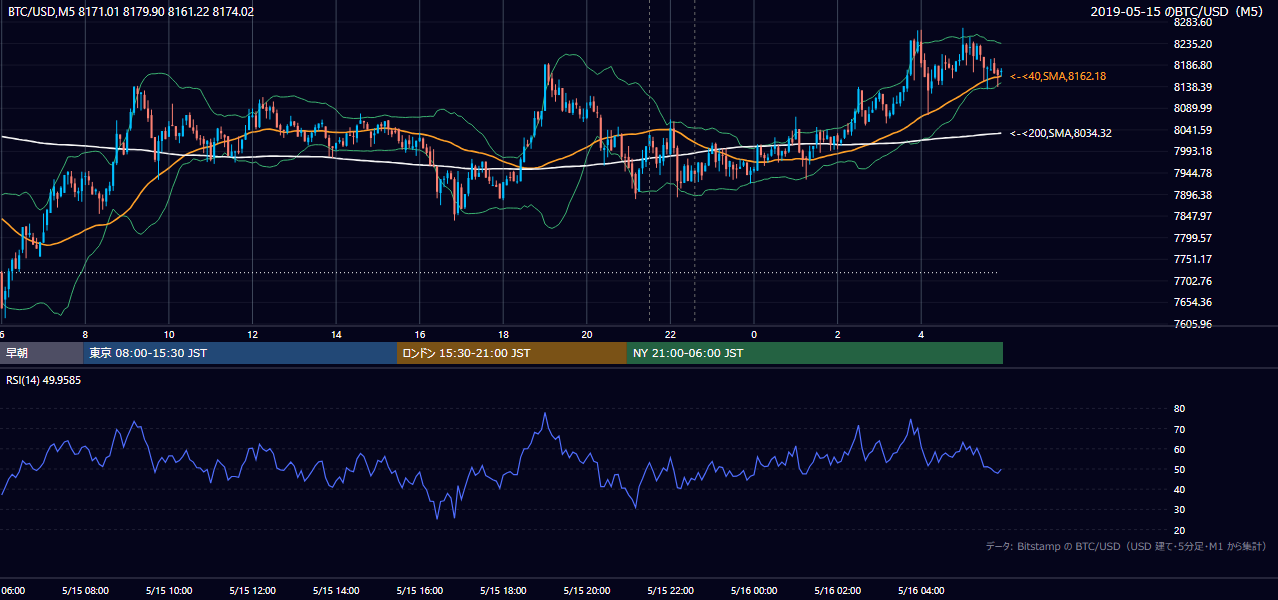Select the ロンドン 15:30-21:00 JST session bar

[x=512, y=353]
